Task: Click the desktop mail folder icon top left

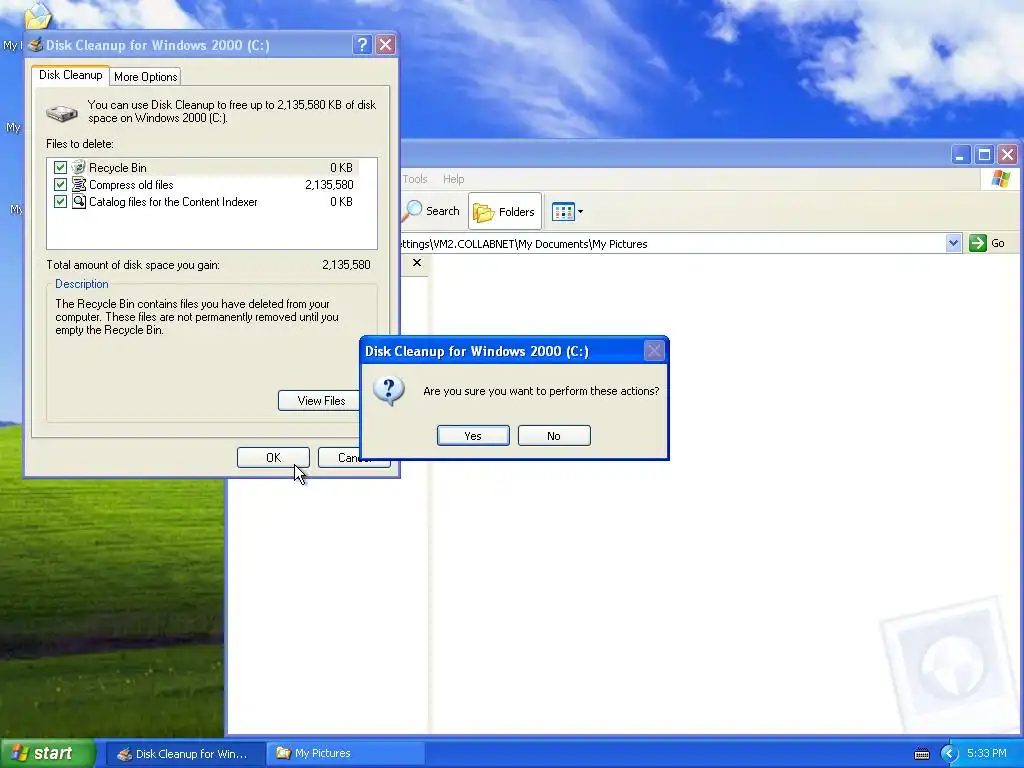Action: tap(37, 16)
